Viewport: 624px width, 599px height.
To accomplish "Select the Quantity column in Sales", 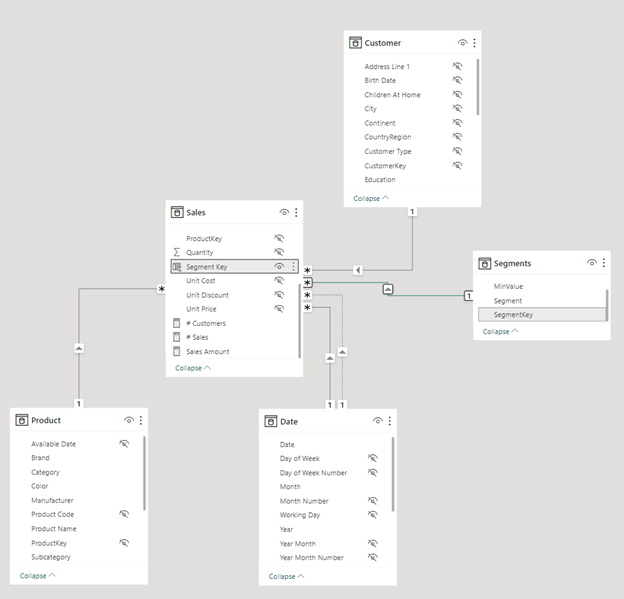I will (x=200, y=252).
